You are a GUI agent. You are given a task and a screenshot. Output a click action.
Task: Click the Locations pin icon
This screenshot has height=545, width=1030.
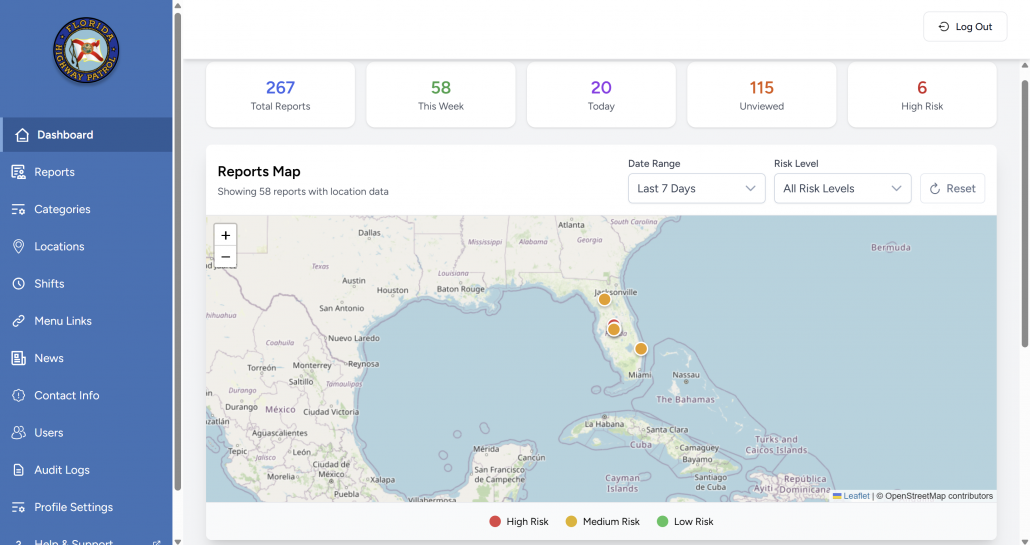click(18, 246)
